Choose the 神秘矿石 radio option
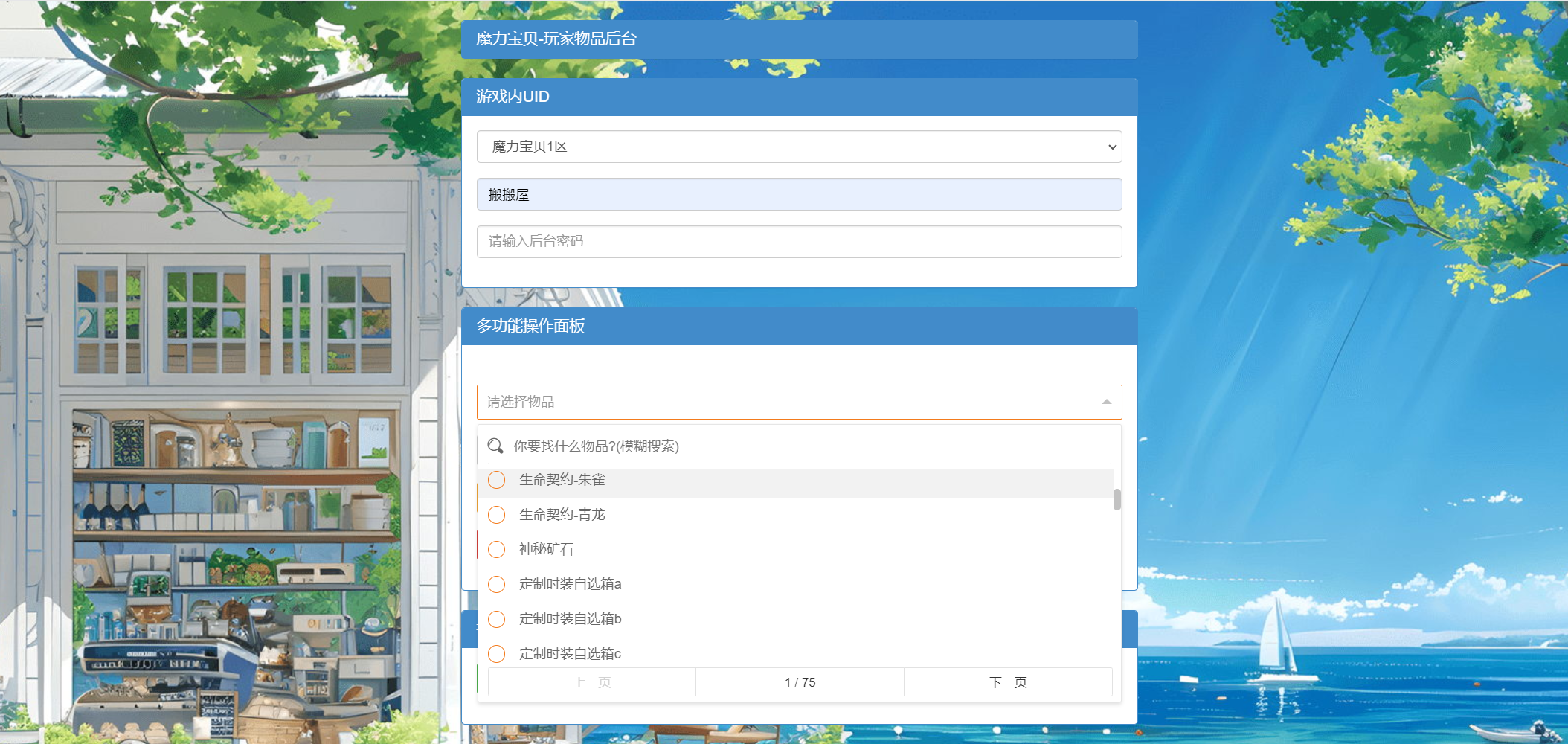1568x744 pixels. [497, 550]
